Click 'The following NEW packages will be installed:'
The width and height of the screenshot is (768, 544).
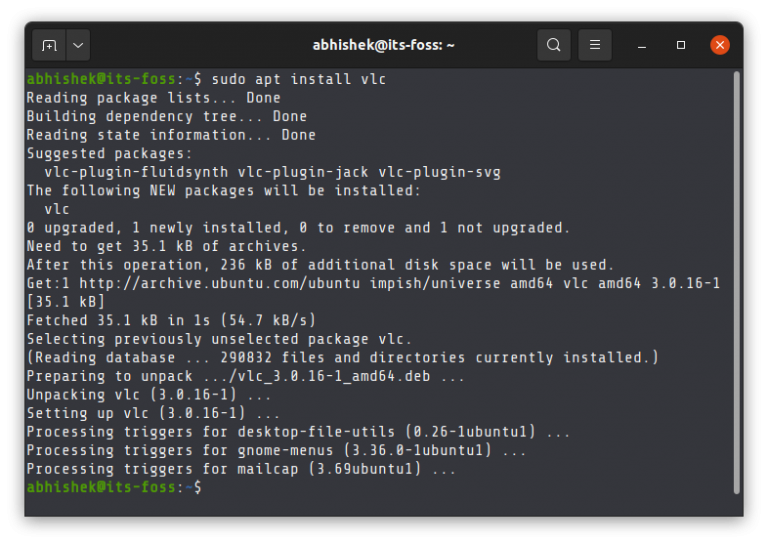[x=224, y=191]
